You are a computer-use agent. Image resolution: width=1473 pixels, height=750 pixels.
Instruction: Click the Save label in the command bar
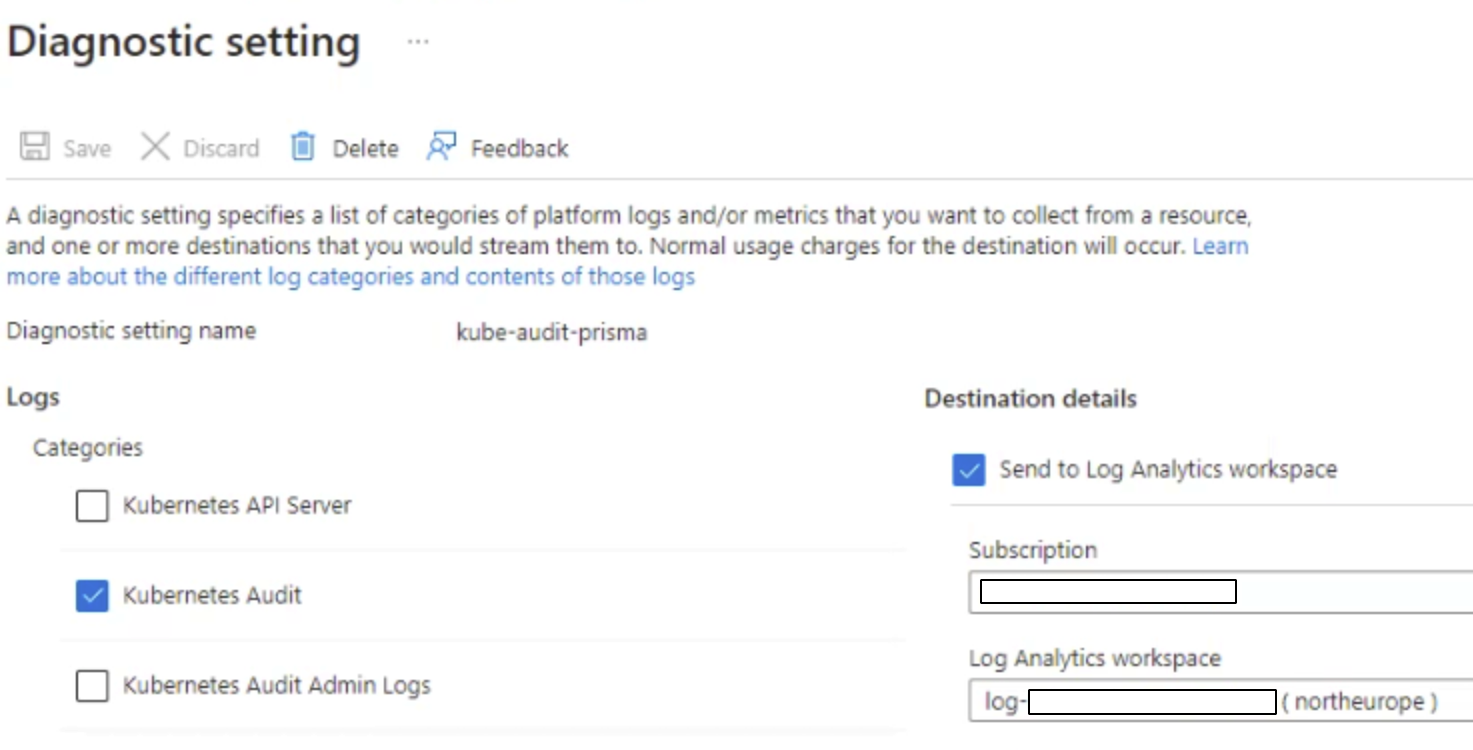point(87,149)
